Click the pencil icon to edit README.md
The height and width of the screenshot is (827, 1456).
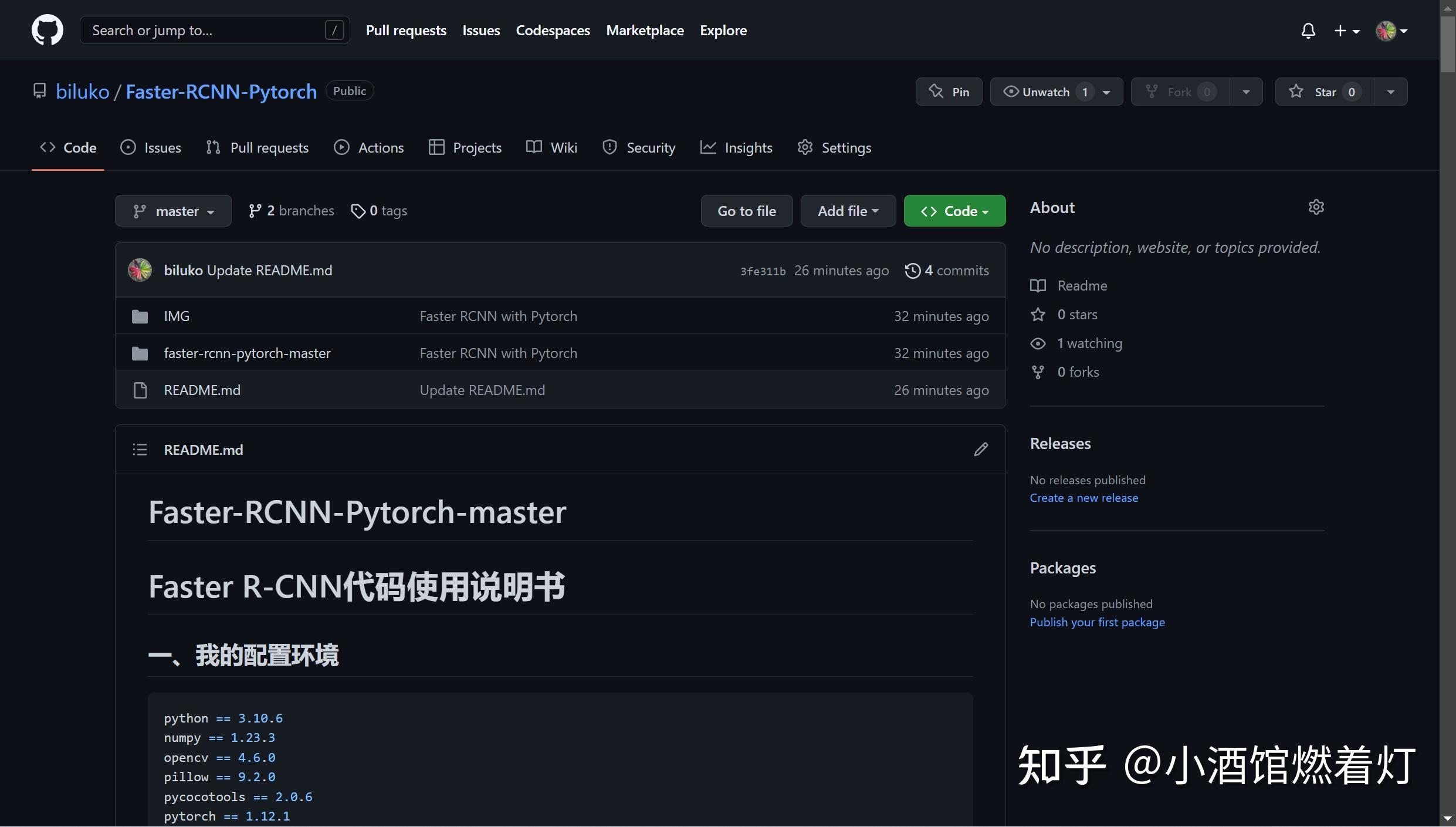pos(980,449)
